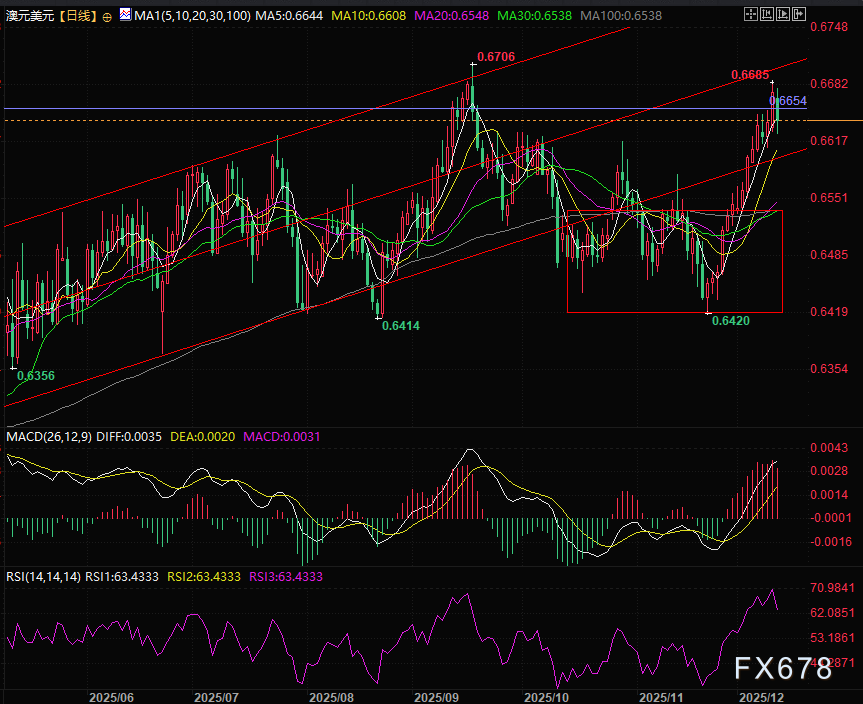863x704 pixels.
Task: Open the 日线 period selector
Action: tap(77, 17)
